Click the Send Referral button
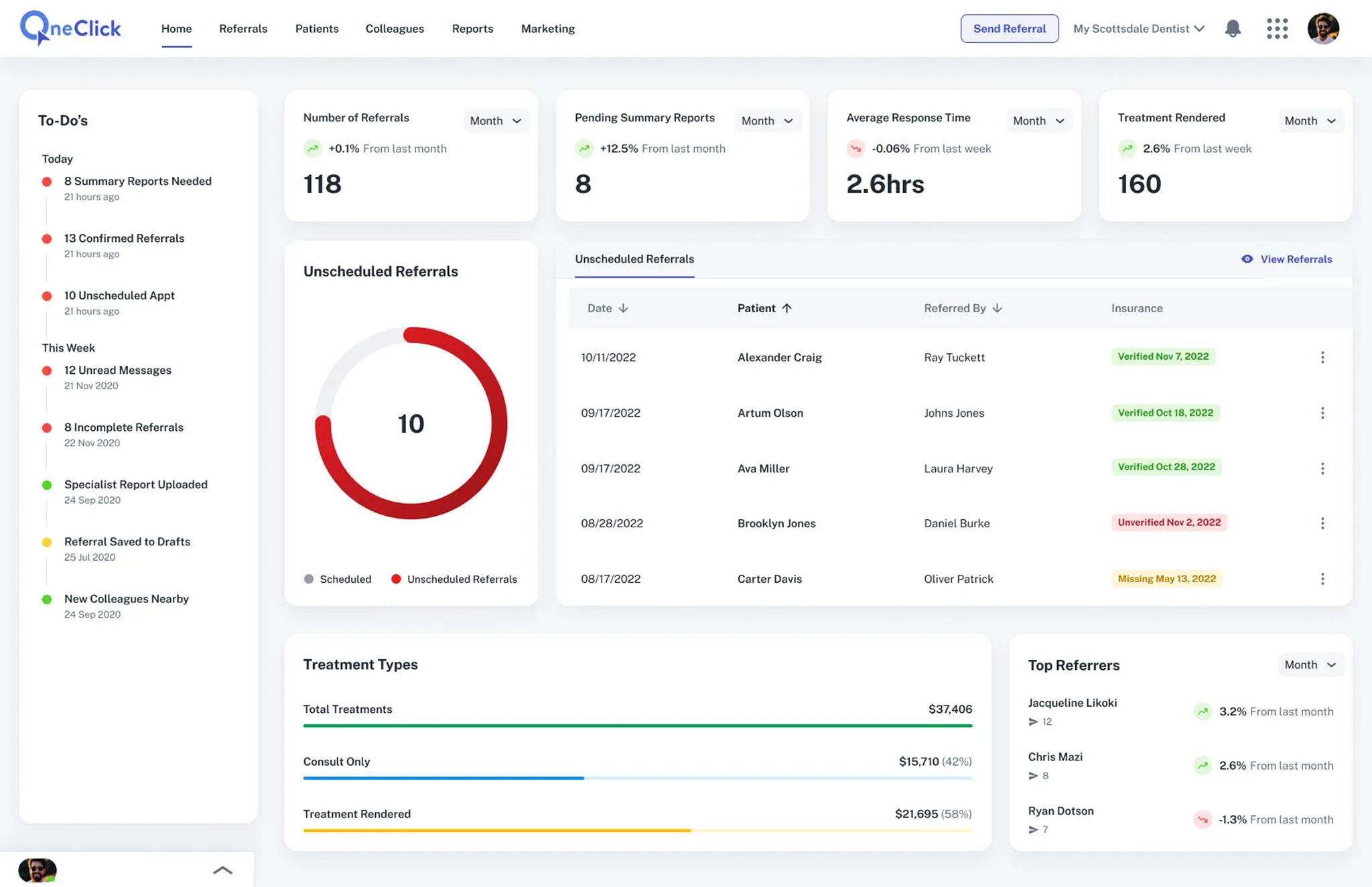 [x=1009, y=29]
